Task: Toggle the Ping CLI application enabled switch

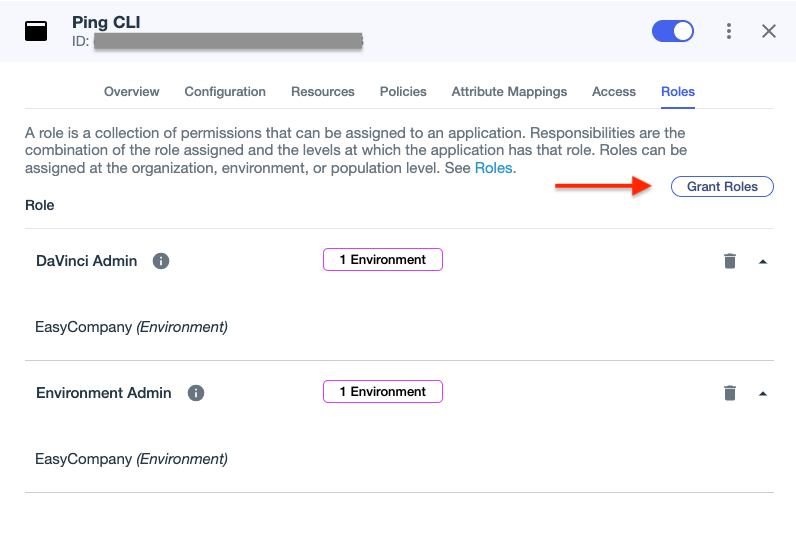Action: 673,31
